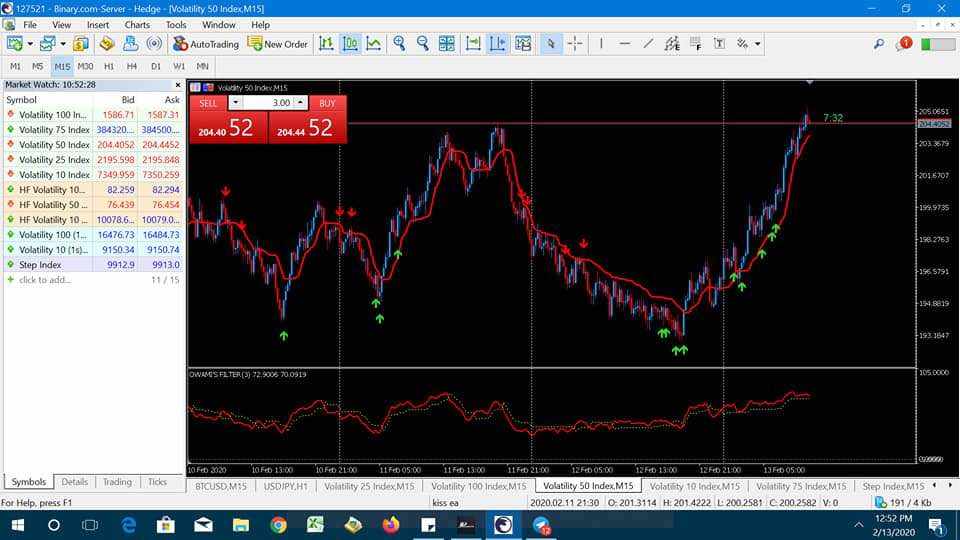
Task: Click the red SELL button
Action: pyautogui.click(x=208, y=103)
